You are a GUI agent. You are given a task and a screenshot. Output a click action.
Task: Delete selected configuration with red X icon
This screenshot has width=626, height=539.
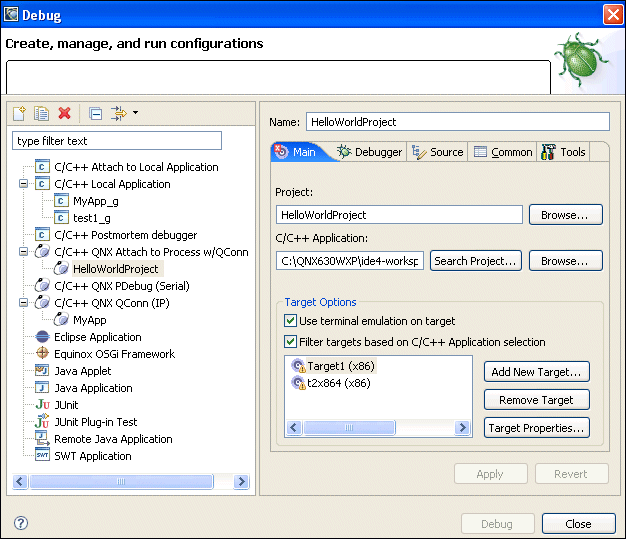click(64, 114)
